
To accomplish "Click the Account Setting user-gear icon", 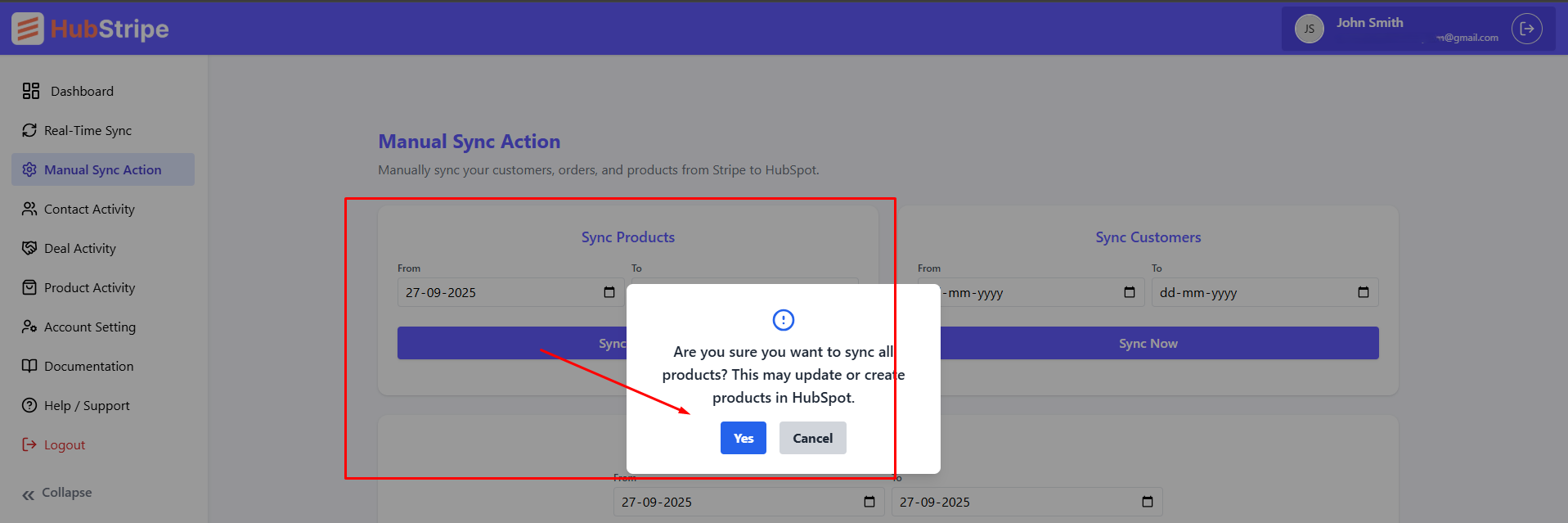I will 29,327.
